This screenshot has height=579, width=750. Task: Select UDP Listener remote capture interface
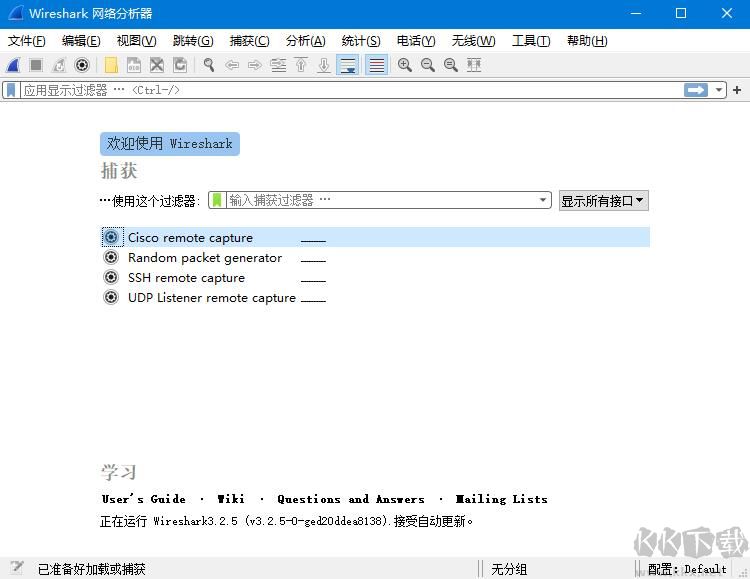point(375,298)
